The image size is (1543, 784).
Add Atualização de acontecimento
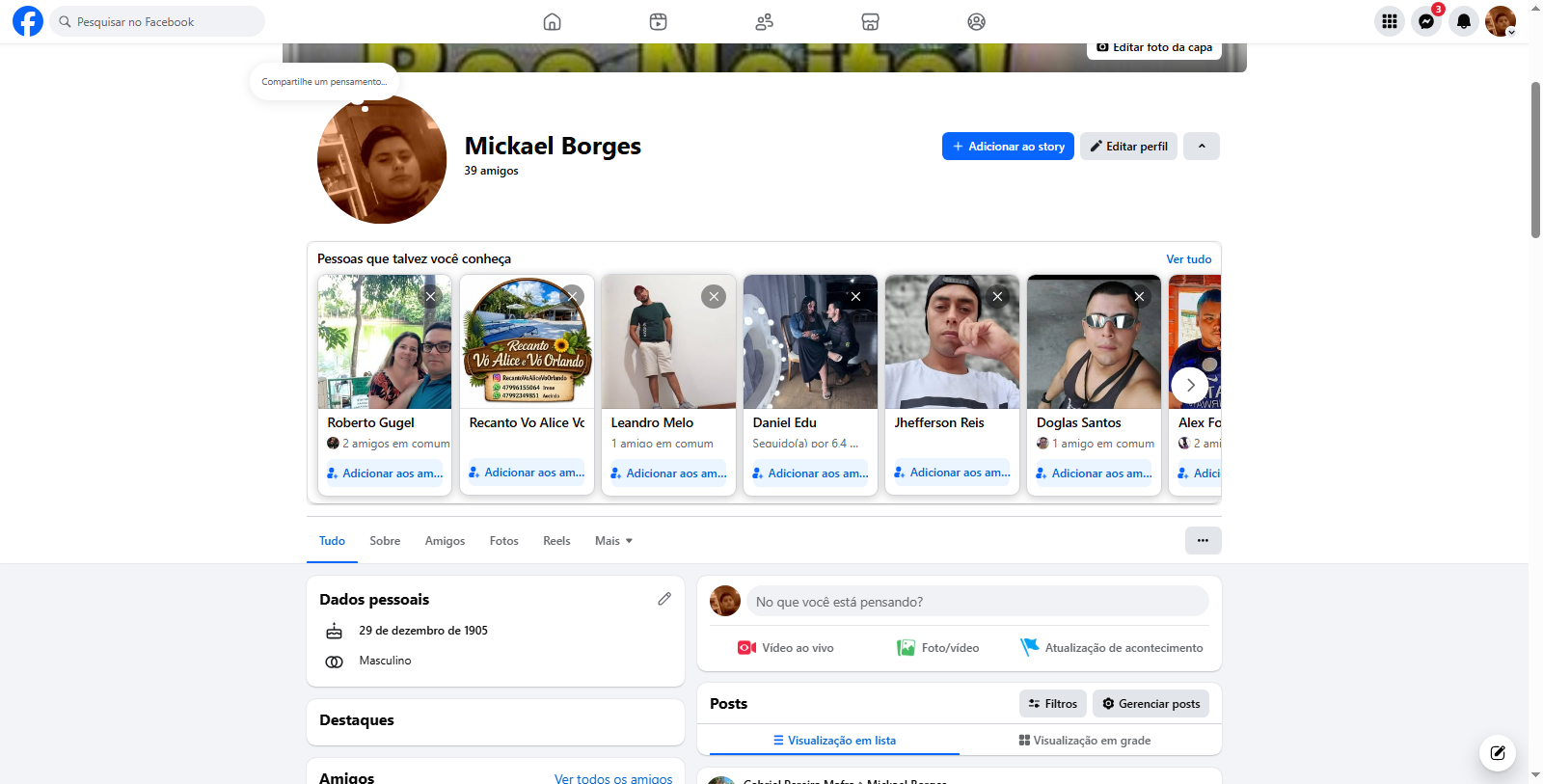[1112, 648]
